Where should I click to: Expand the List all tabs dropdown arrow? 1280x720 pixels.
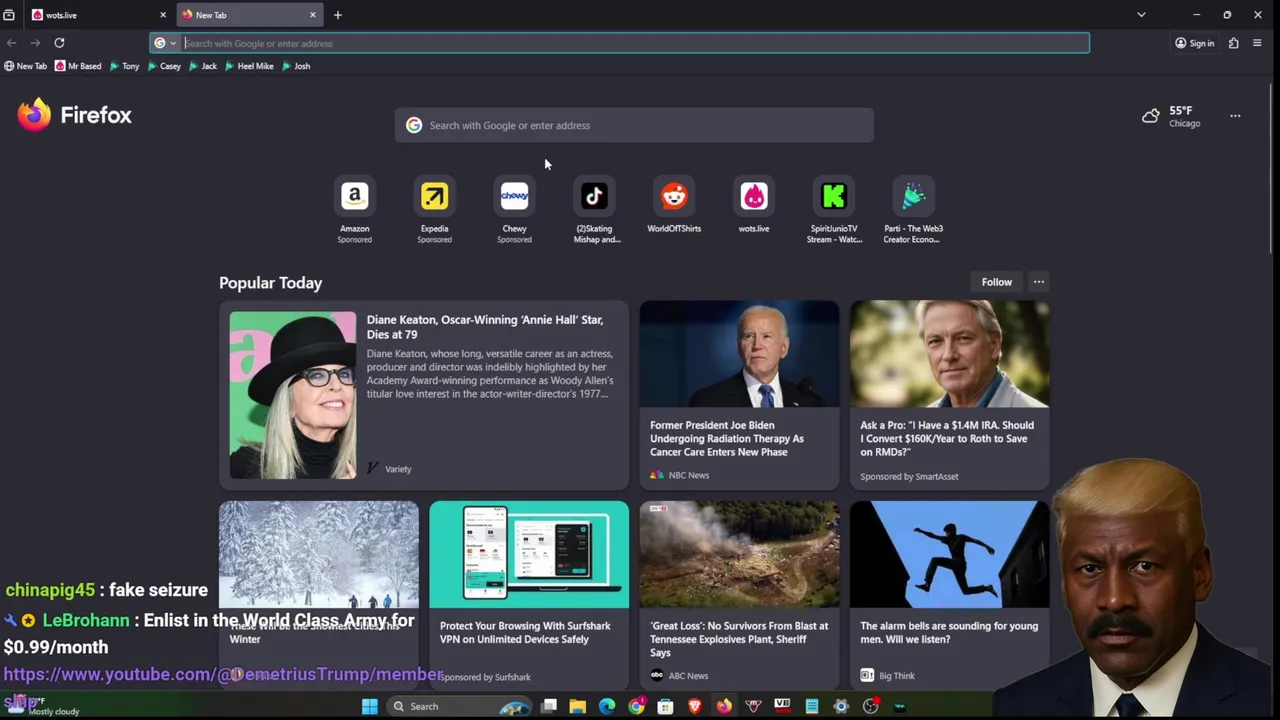[1141, 15]
